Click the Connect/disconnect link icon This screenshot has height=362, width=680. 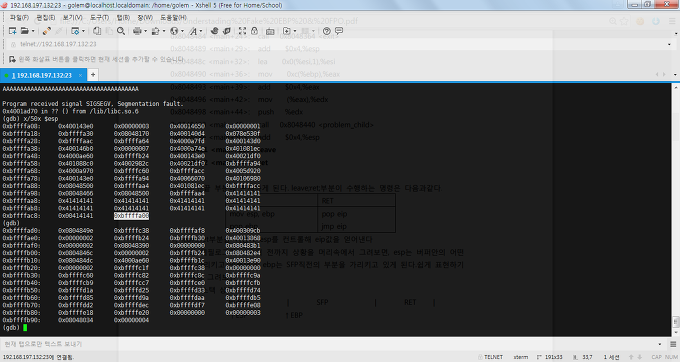[47, 31]
